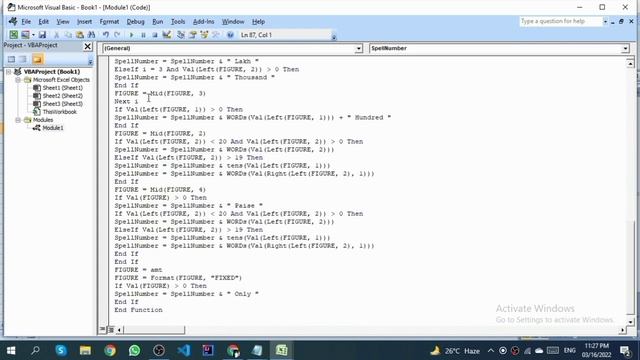Open the Debug menu

(x=136, y=22)
